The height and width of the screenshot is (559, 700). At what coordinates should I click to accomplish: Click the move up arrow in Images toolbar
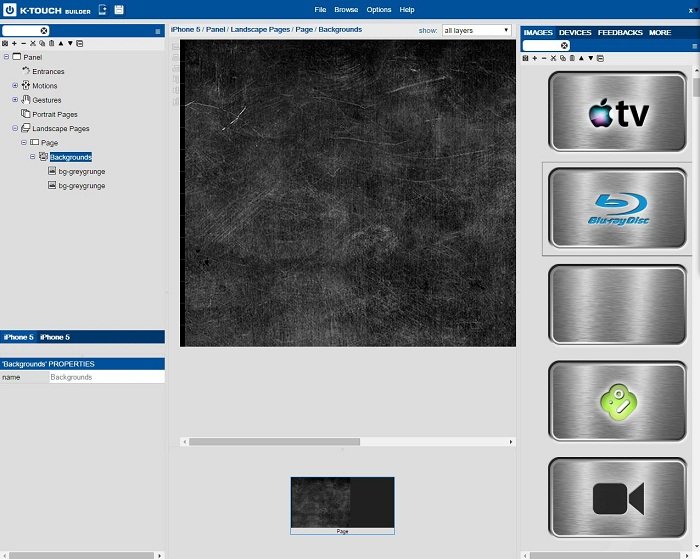581,58
